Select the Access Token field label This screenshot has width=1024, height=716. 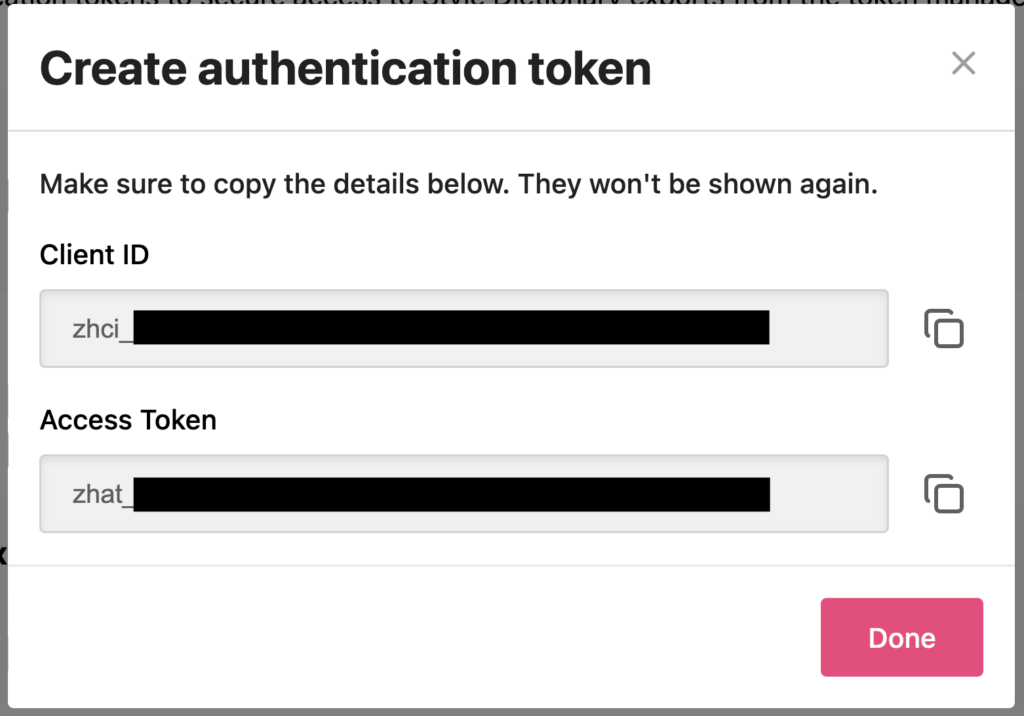(128, 420)
